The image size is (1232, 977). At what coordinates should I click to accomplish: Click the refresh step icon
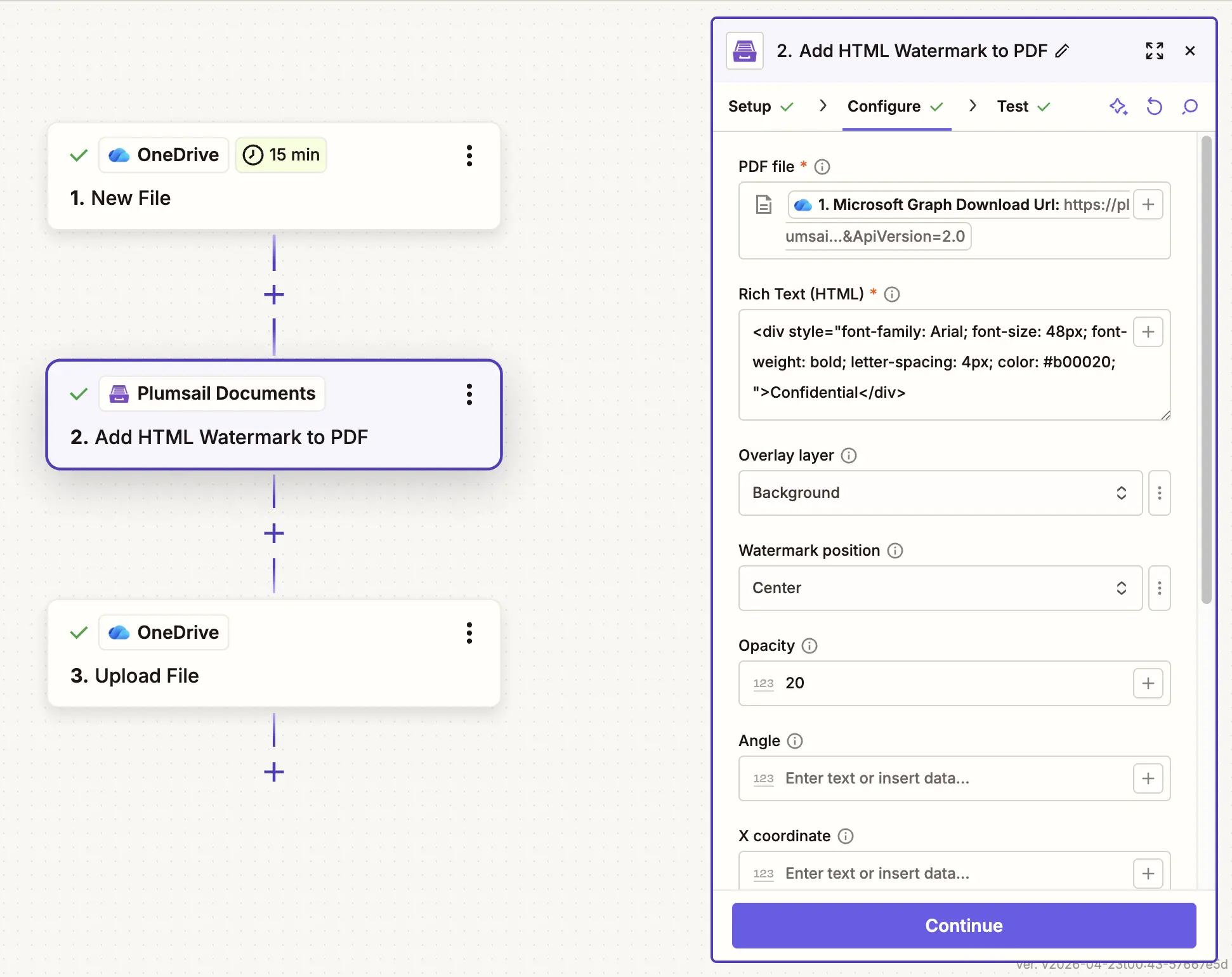point(1154,107)
